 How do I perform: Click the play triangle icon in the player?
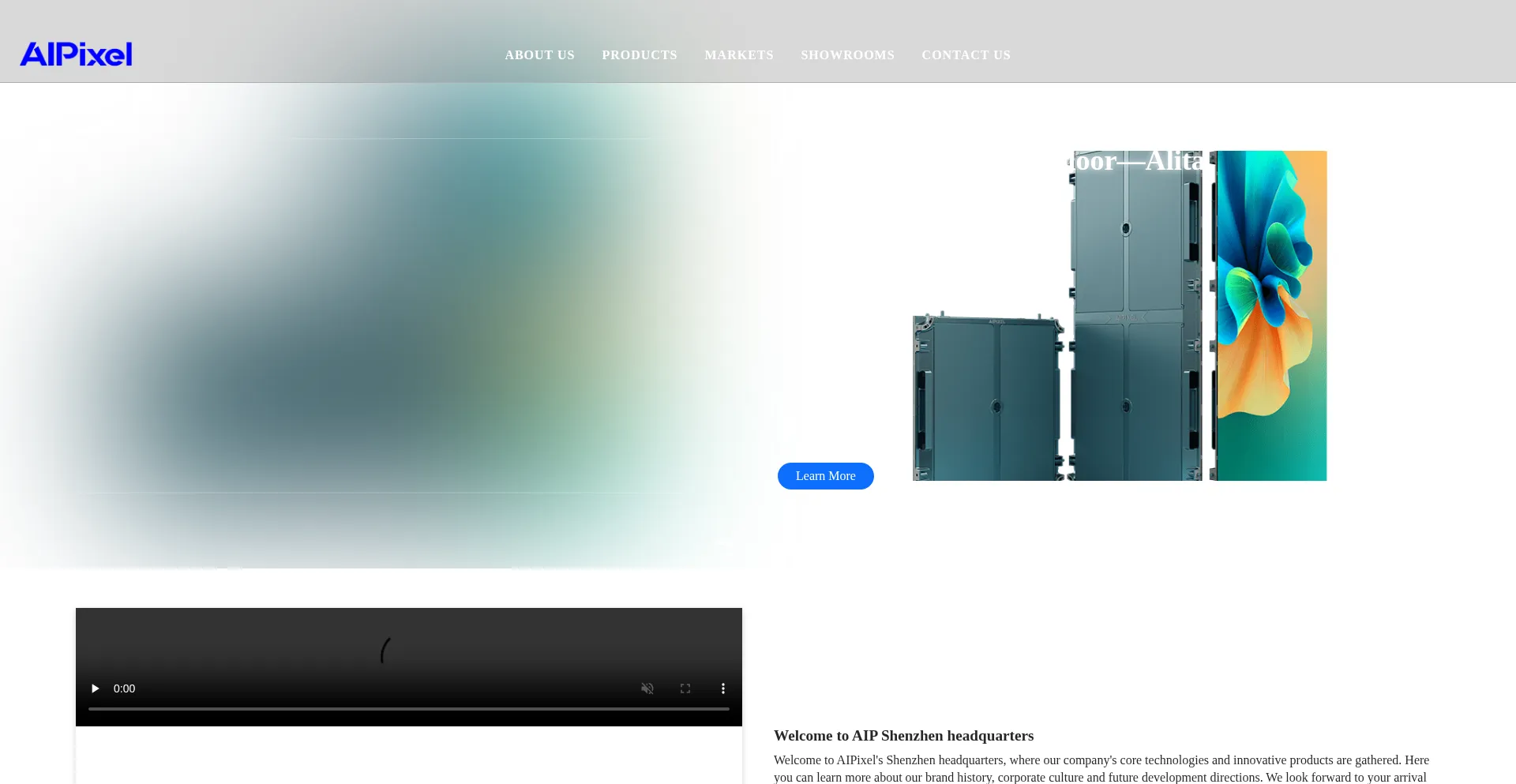pyautogui.click(x=94, y=688)
